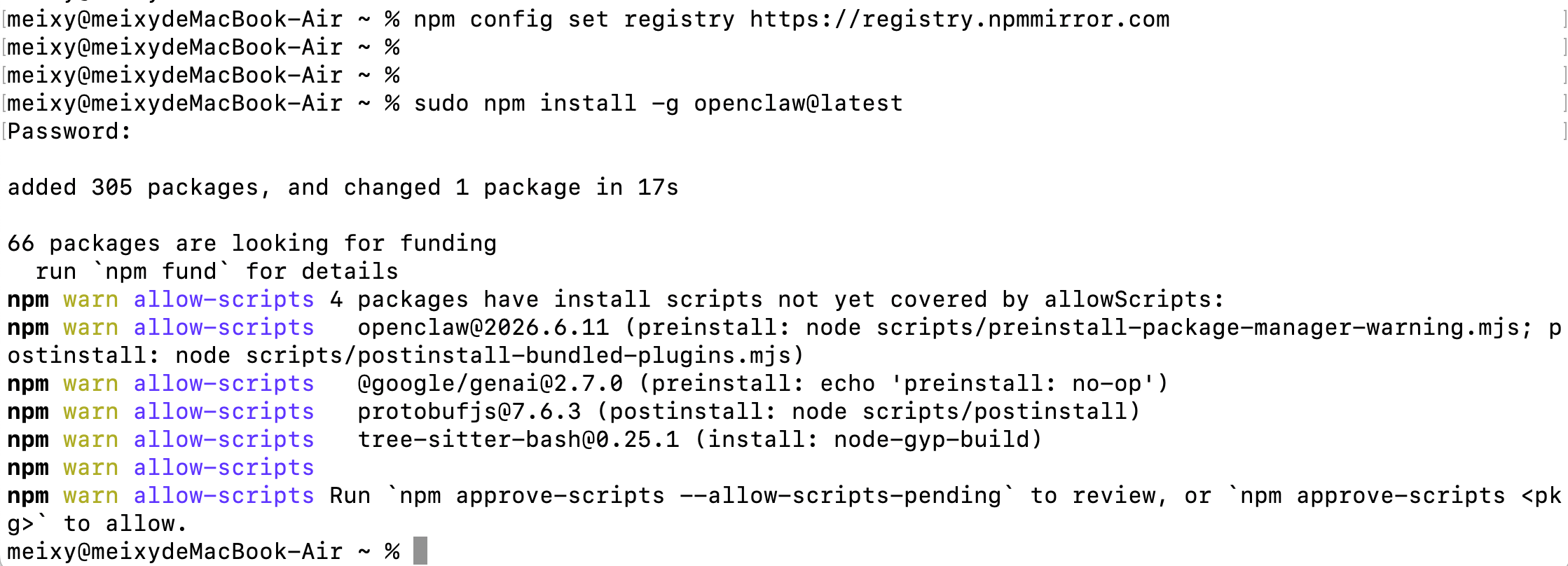This screenshot has height=566, width=1568.
Task: Click the @google/genai@2.7.0 package entry
Action: (x=490, y=383)
